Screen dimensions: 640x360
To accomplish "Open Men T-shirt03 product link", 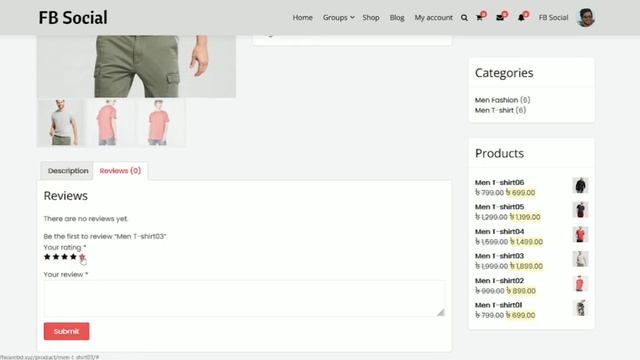I will click(500, 256).
